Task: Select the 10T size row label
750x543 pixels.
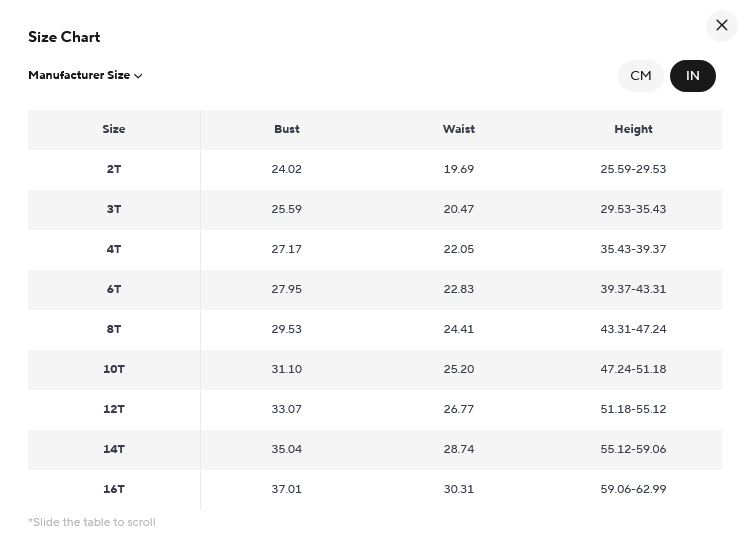Action: (114, 369)
